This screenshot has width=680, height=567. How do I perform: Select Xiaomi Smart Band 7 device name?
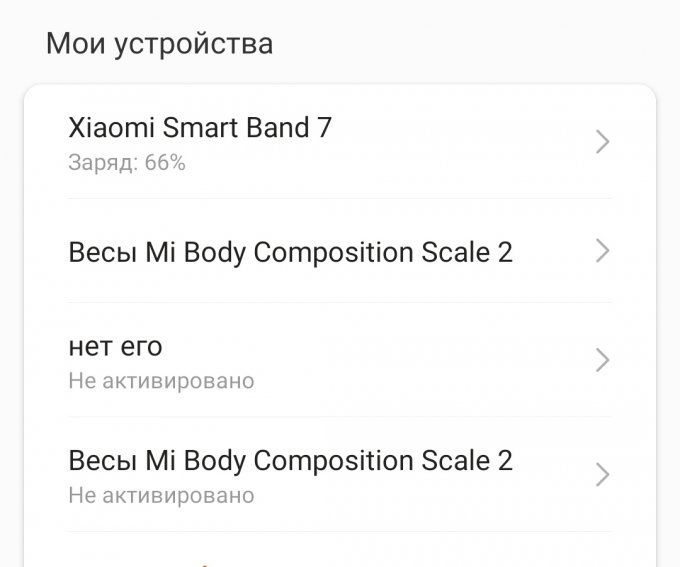pos(200,128)
